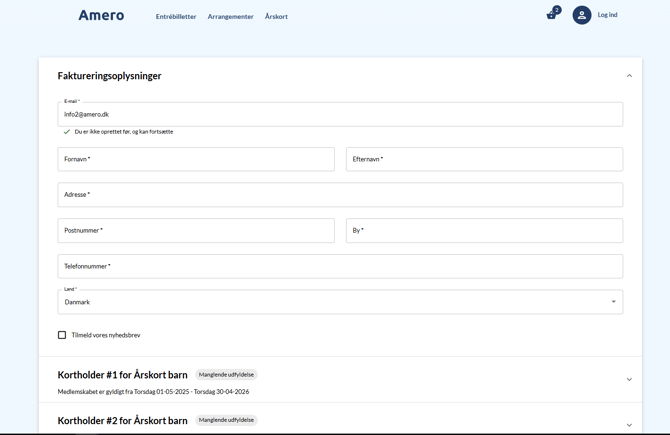The width and height of the screenshot is (670, 435).
Task: Open Årskort in the navigation
Action: [x=276, y=17]
